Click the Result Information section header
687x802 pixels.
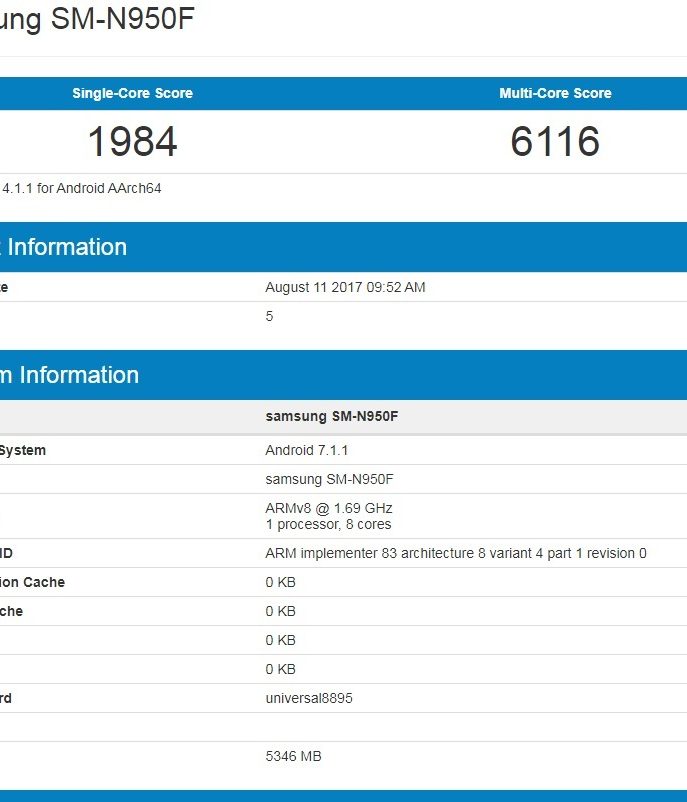point(65,247)
